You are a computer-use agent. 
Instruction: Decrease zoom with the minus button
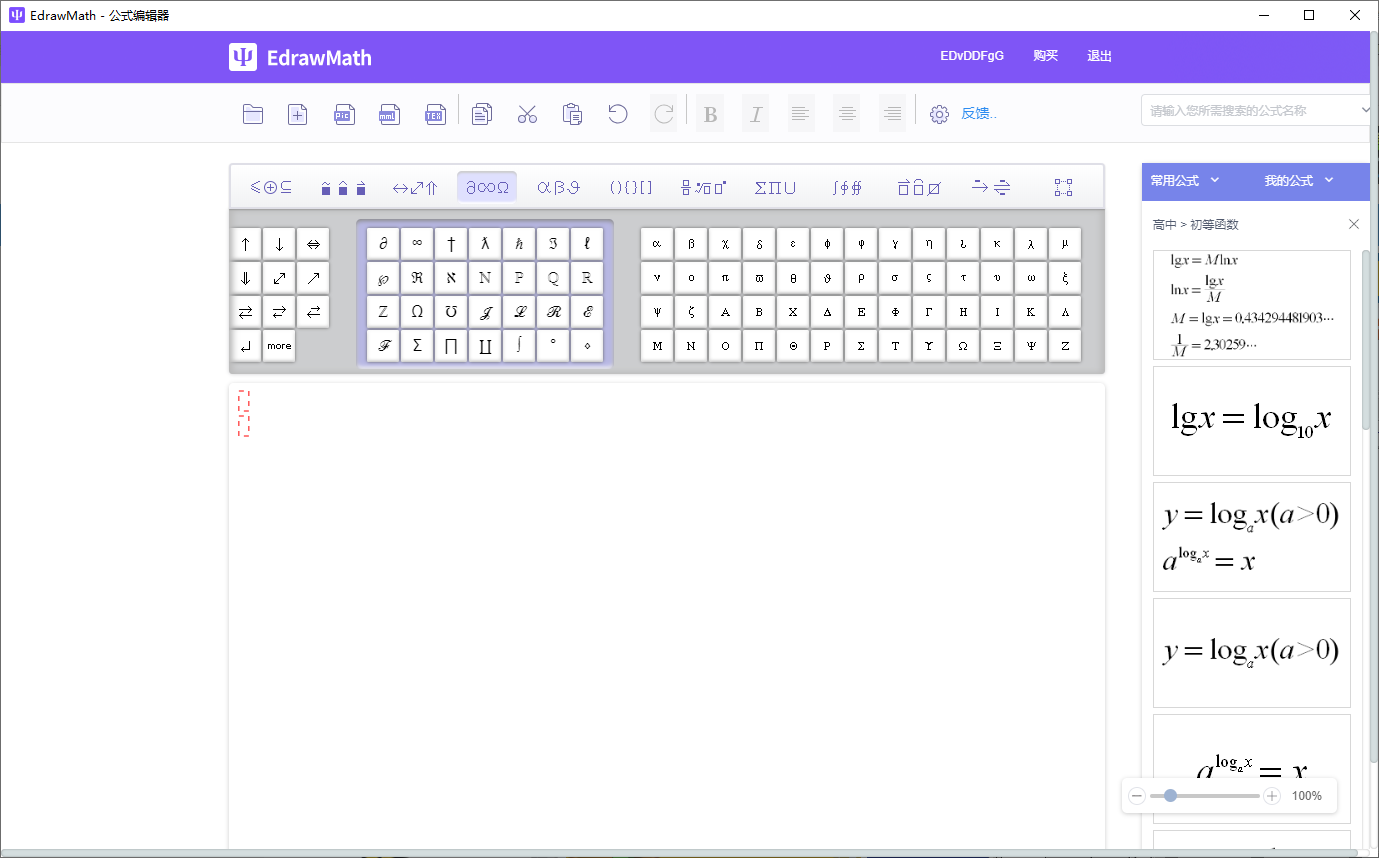tap(1137, 796)
